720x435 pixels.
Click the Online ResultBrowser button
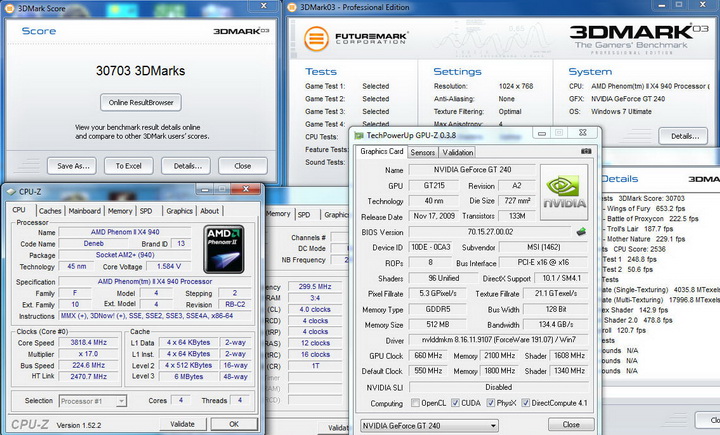tap(141, 102)
